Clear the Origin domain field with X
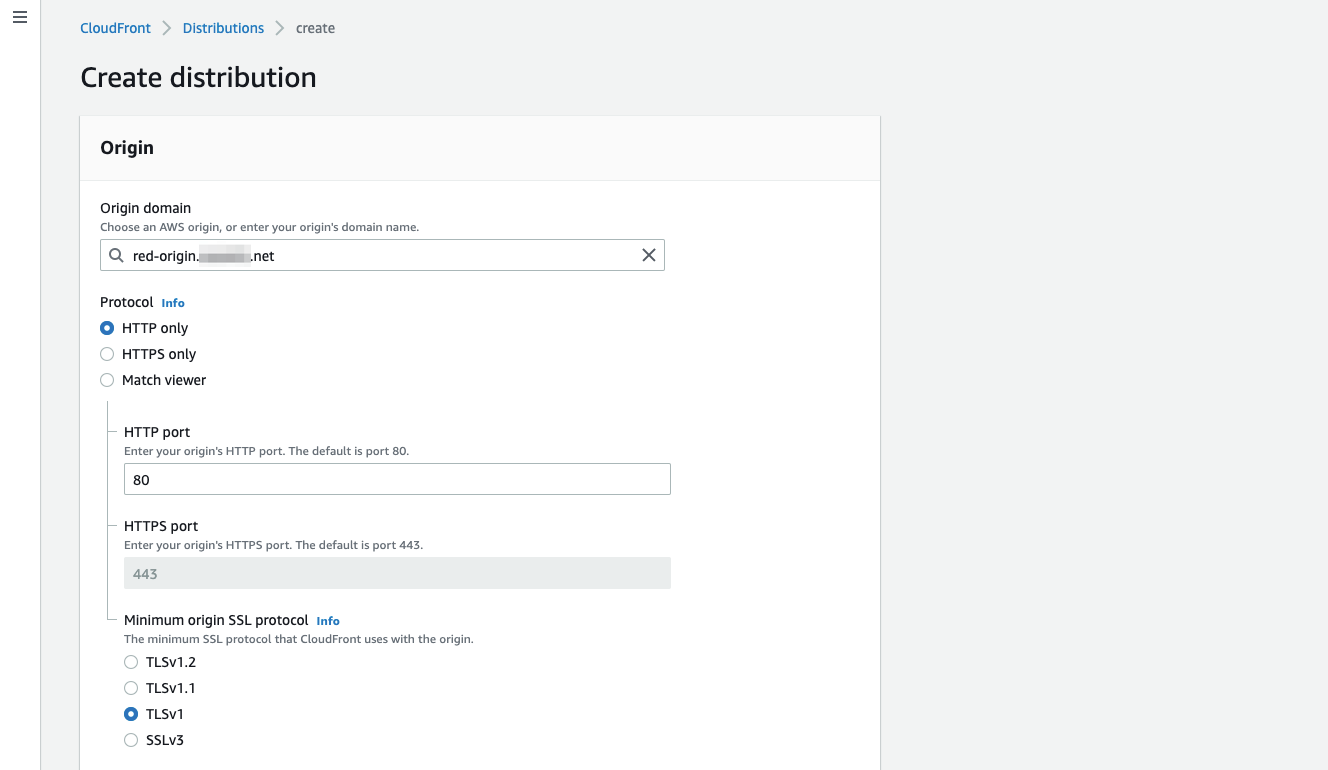The width and height of the screenshot is (1328, 770). (x=649, y=256)
